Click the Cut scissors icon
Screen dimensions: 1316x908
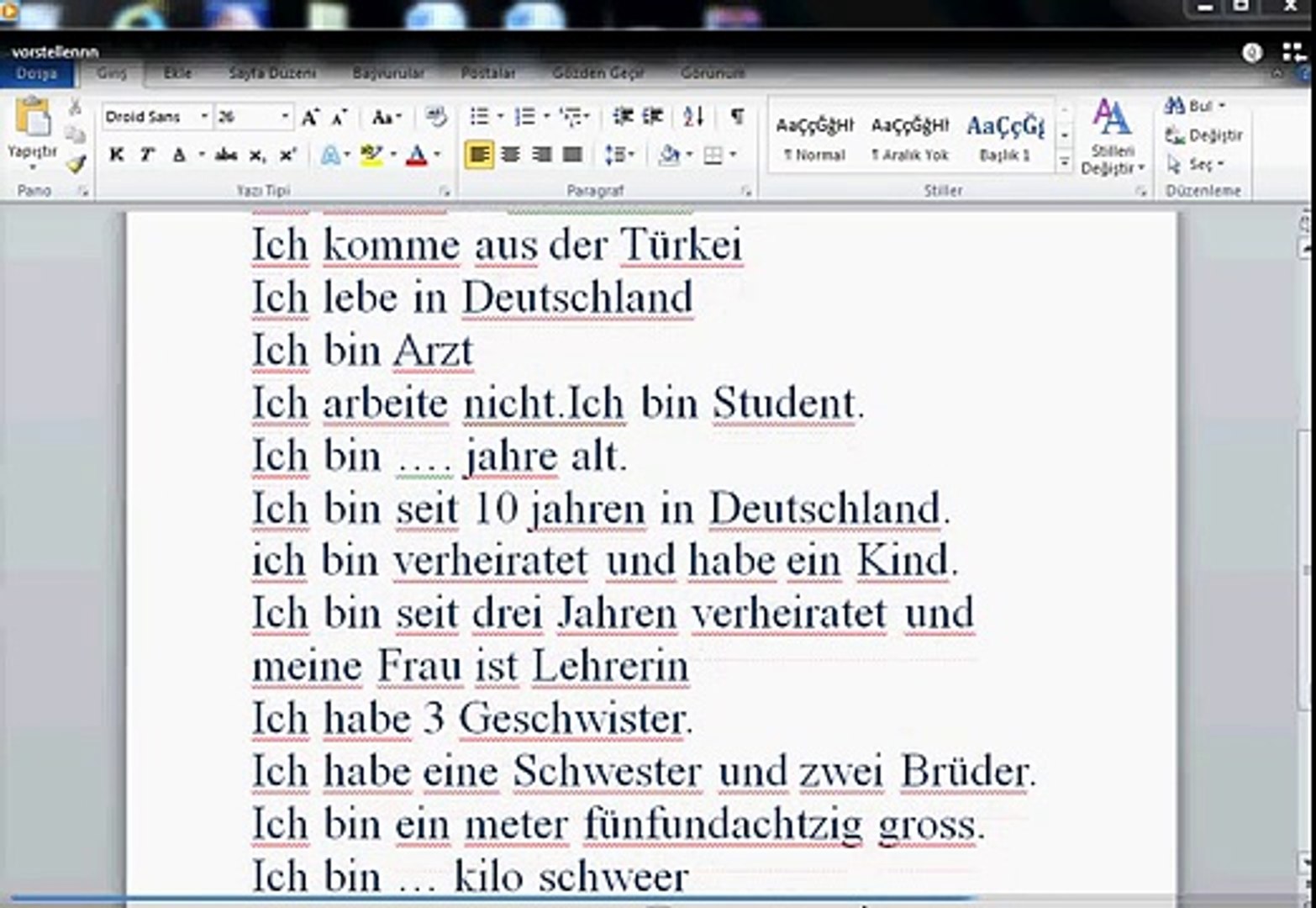pos(75,107)
